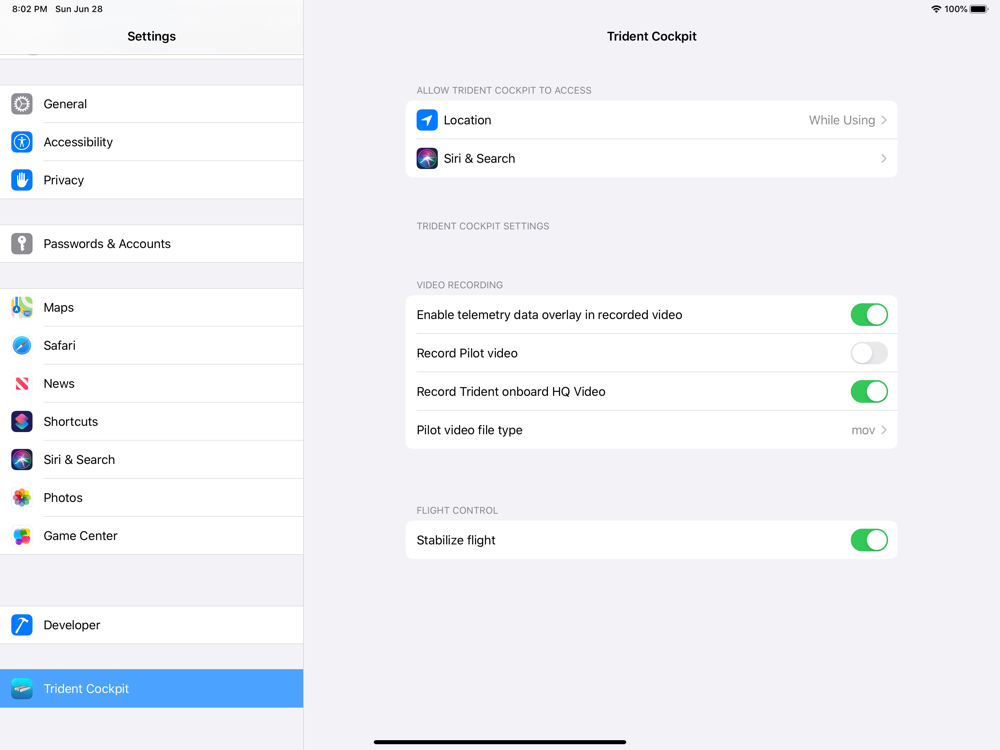The image size is (1000, 750).
Task: Disable telemetry data overlay toggle
Action: point(869,314)
